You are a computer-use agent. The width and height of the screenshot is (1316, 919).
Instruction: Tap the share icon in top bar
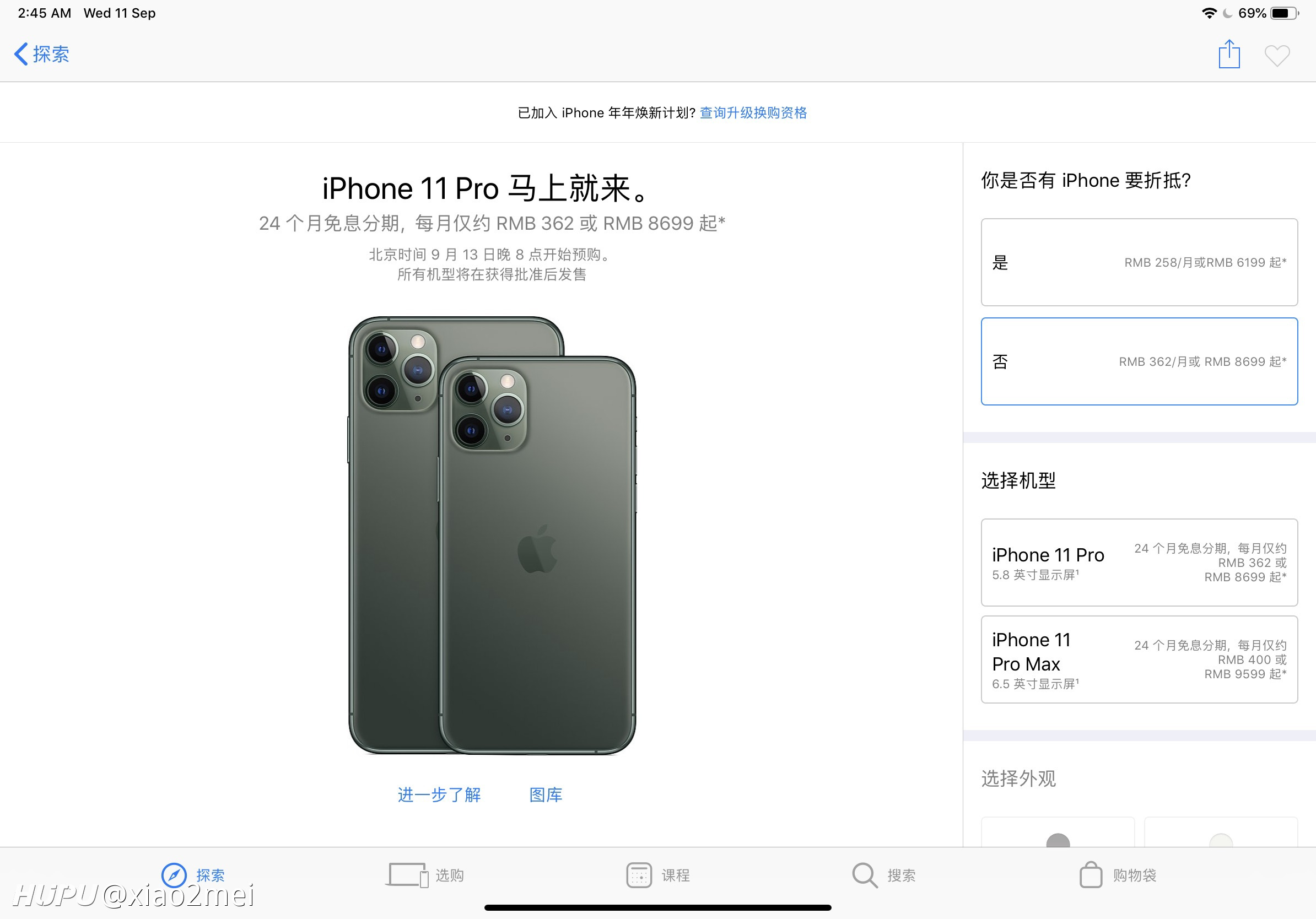coord(1229,55)
